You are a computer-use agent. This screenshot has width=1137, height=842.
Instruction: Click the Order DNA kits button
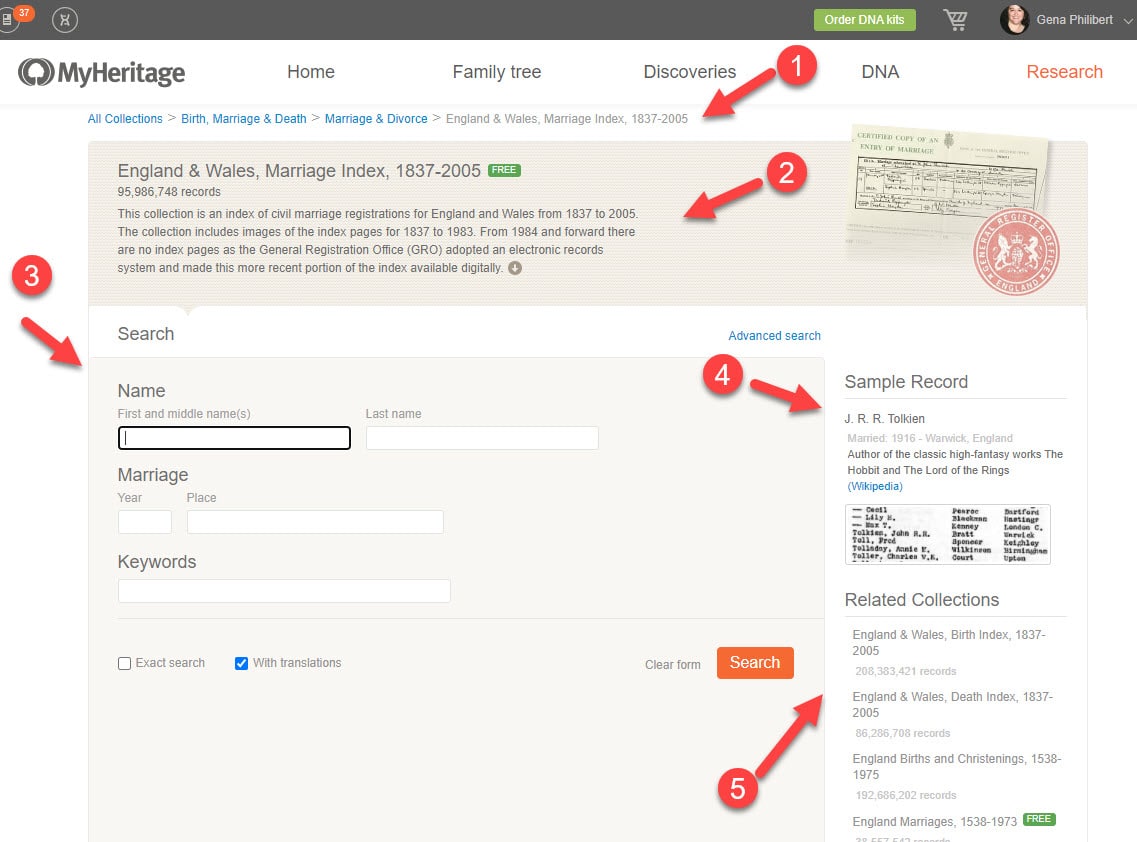[864, 20]
